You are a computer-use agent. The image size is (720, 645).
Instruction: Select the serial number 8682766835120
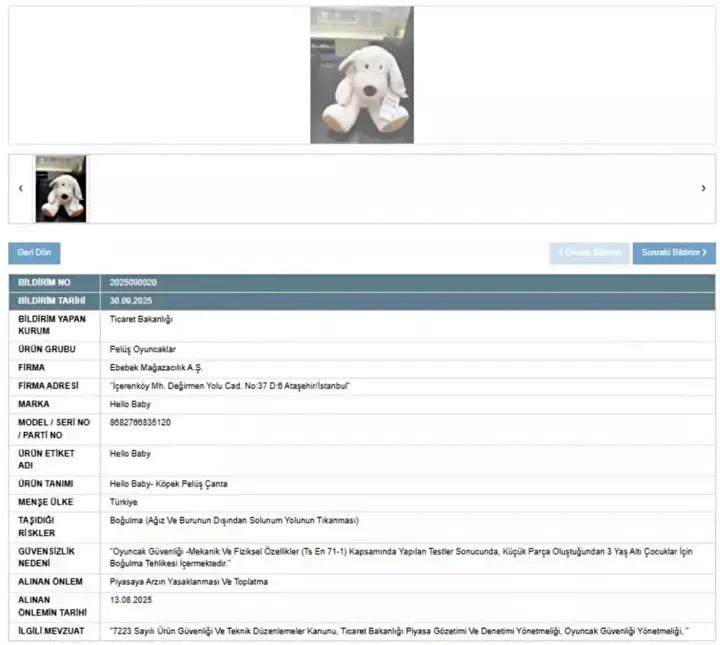click(140, 422)
